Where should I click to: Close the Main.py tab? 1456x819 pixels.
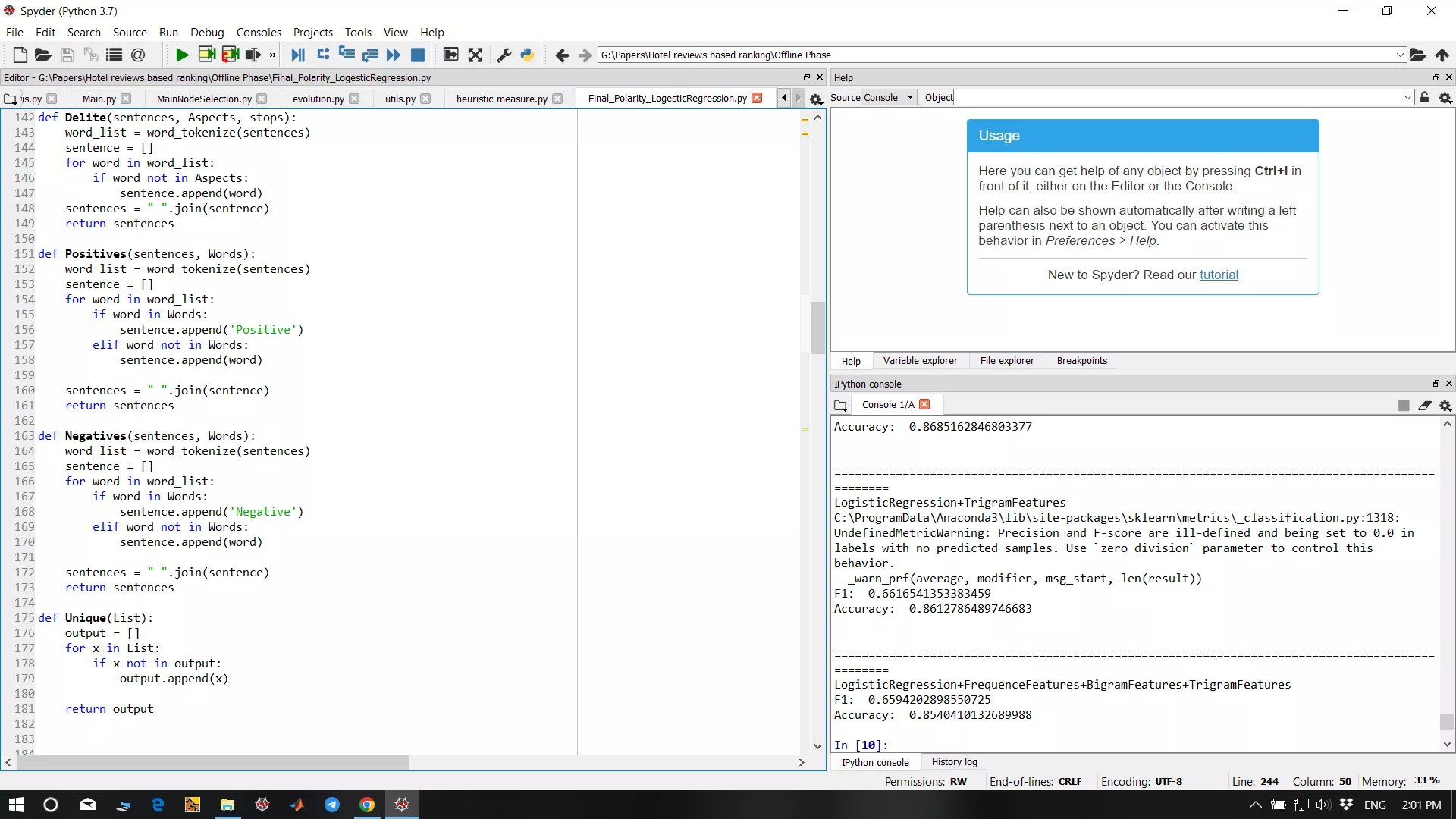click(126, 99)
